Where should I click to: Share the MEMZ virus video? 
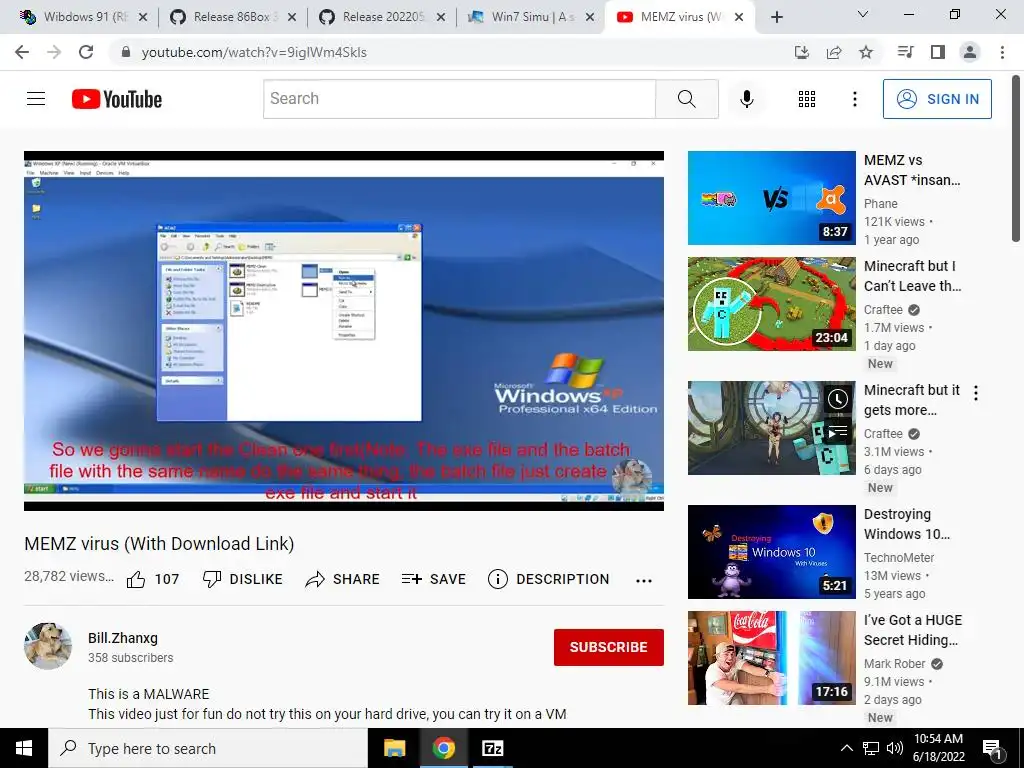pyautogui.click(x=342, y=579)
